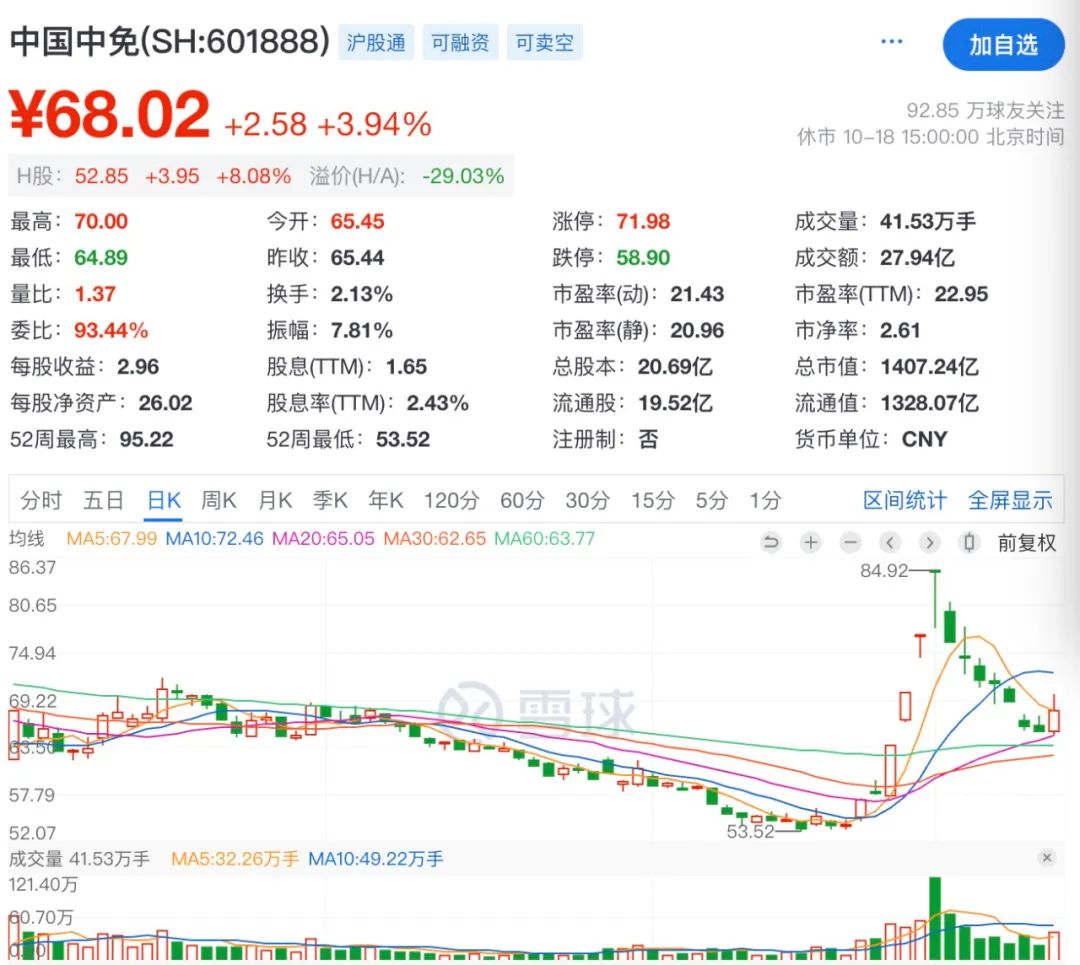The width and height of the screenshot is (1080, 965).
Task: Select the 月K tab
Action: tap(275, 500)
